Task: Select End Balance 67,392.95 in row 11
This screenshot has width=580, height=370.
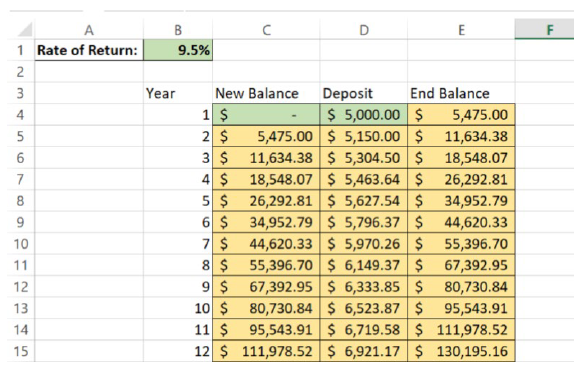Action: coord(461,265)
